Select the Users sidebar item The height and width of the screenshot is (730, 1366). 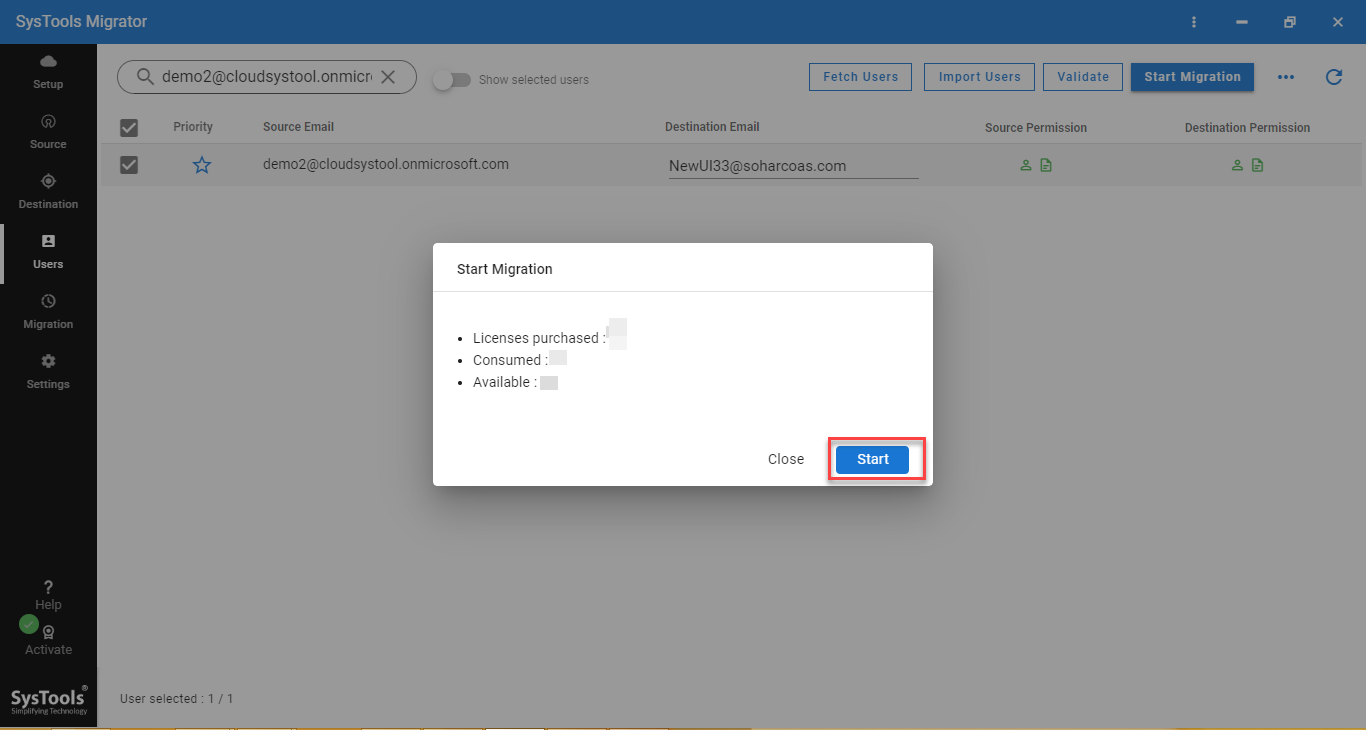pyautogui.click(x=48, y=252)
